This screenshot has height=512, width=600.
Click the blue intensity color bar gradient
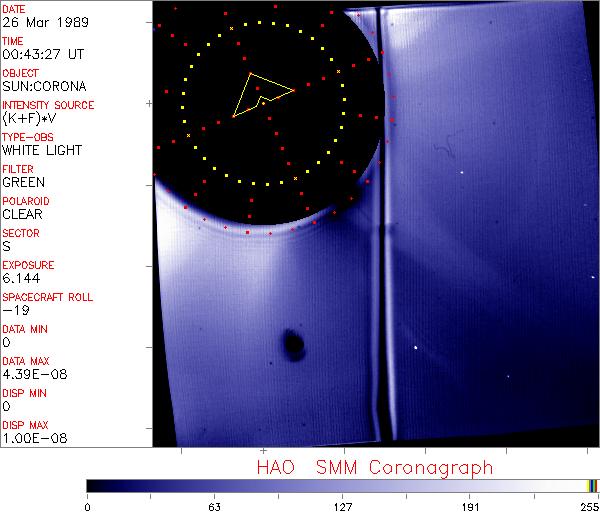pos(337,486)
